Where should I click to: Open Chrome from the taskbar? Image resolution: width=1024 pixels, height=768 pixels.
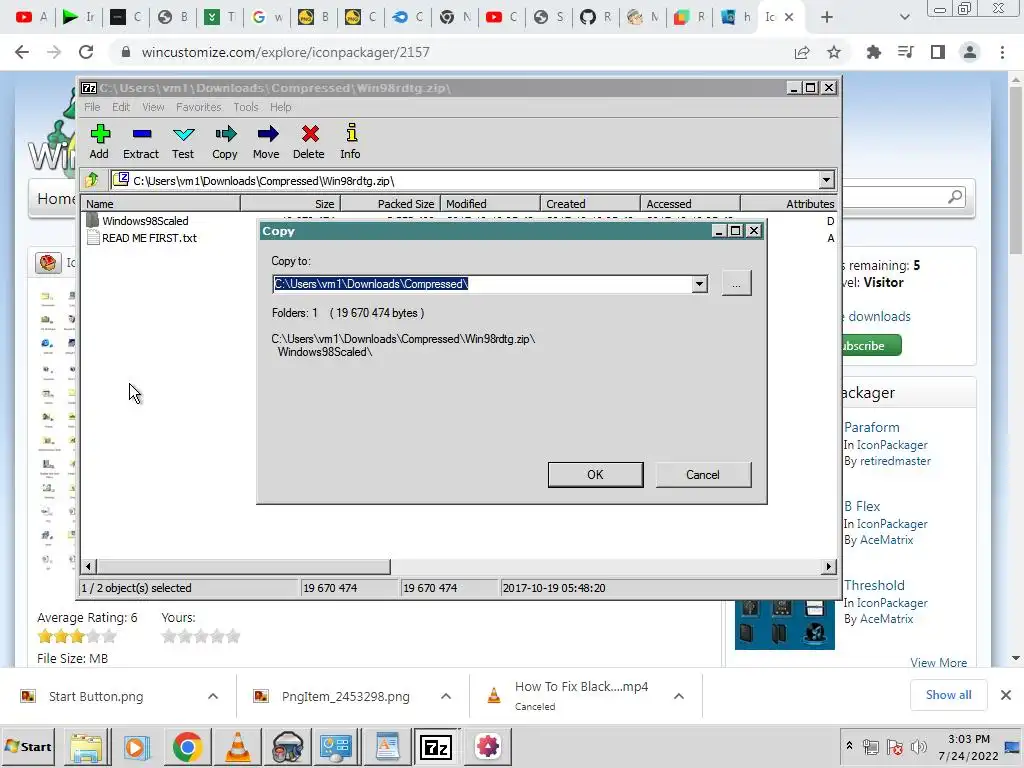click(187, 746)
